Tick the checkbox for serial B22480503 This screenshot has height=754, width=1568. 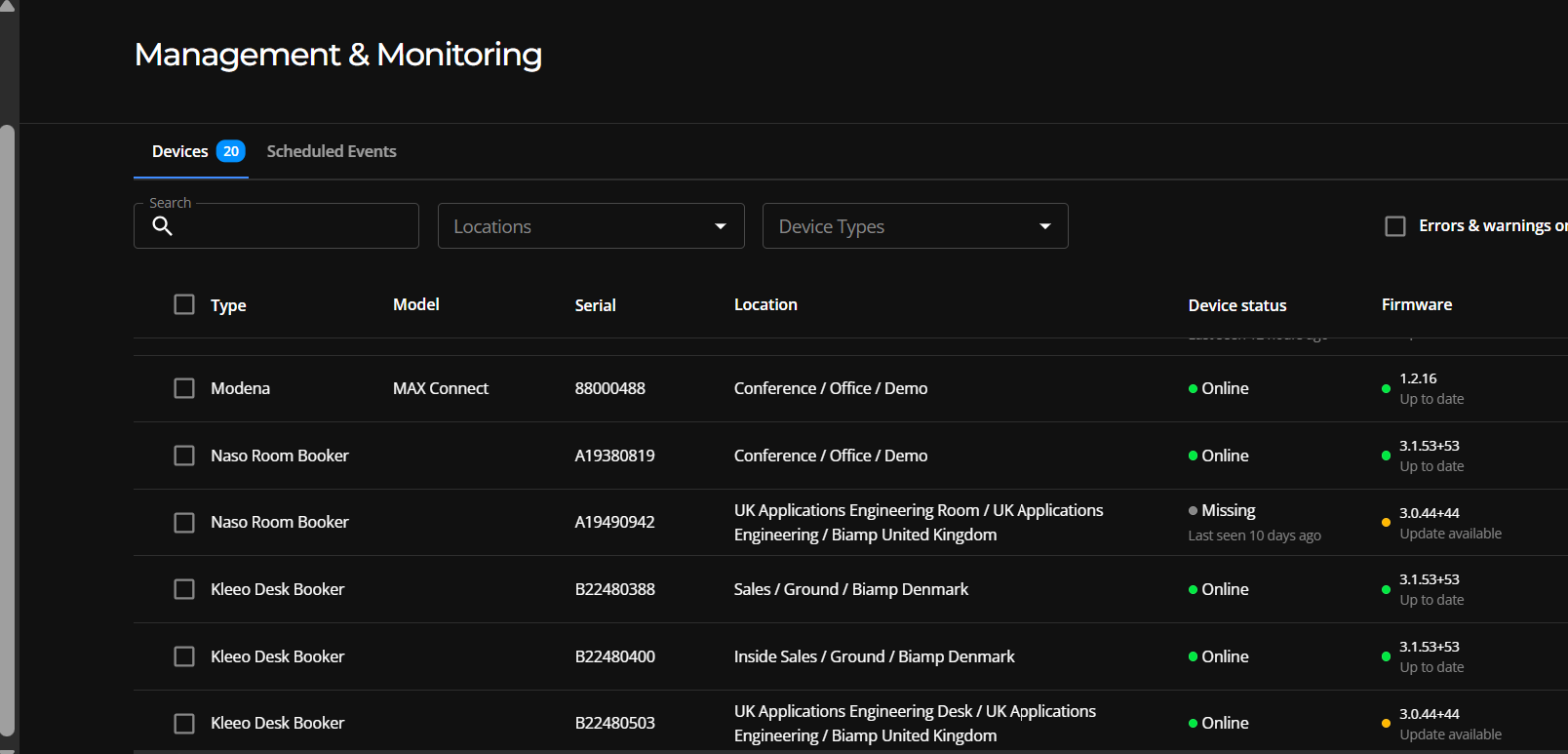tap(184, 724)
